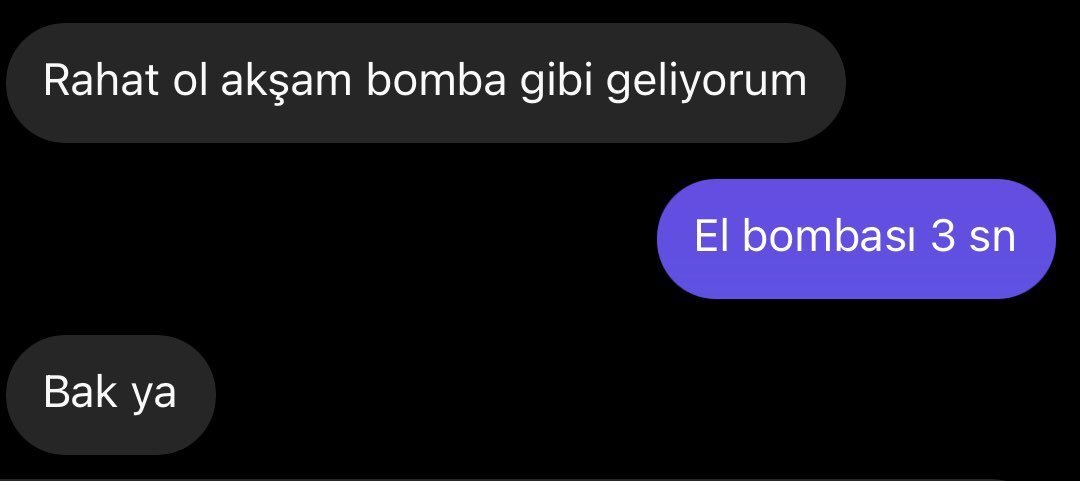The width and height of the screenshot is (1080, 481).
Task: Select the 'Bak ya' message bubble
Action: point(111,395)
